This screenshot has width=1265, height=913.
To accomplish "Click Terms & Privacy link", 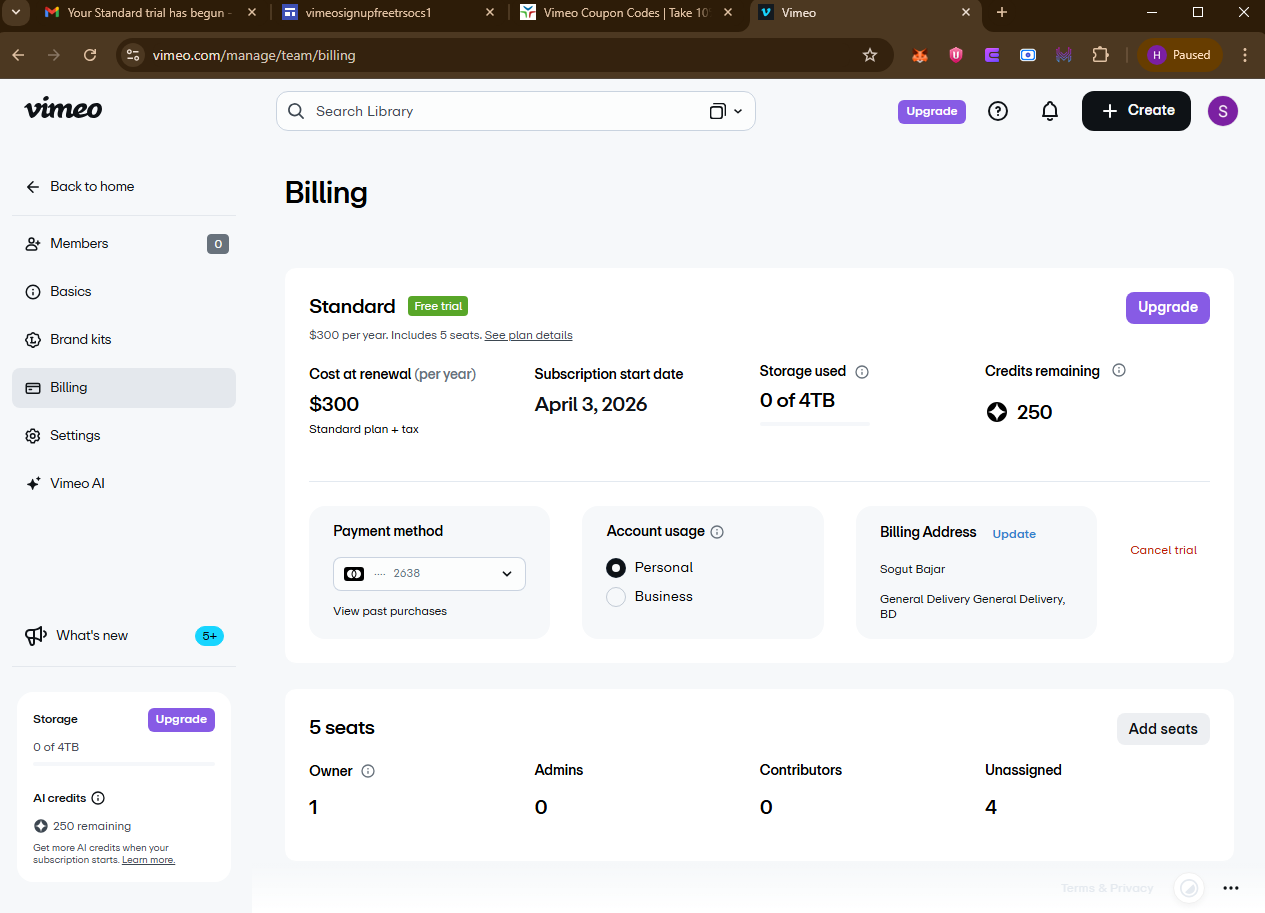I will (1107, 888).
